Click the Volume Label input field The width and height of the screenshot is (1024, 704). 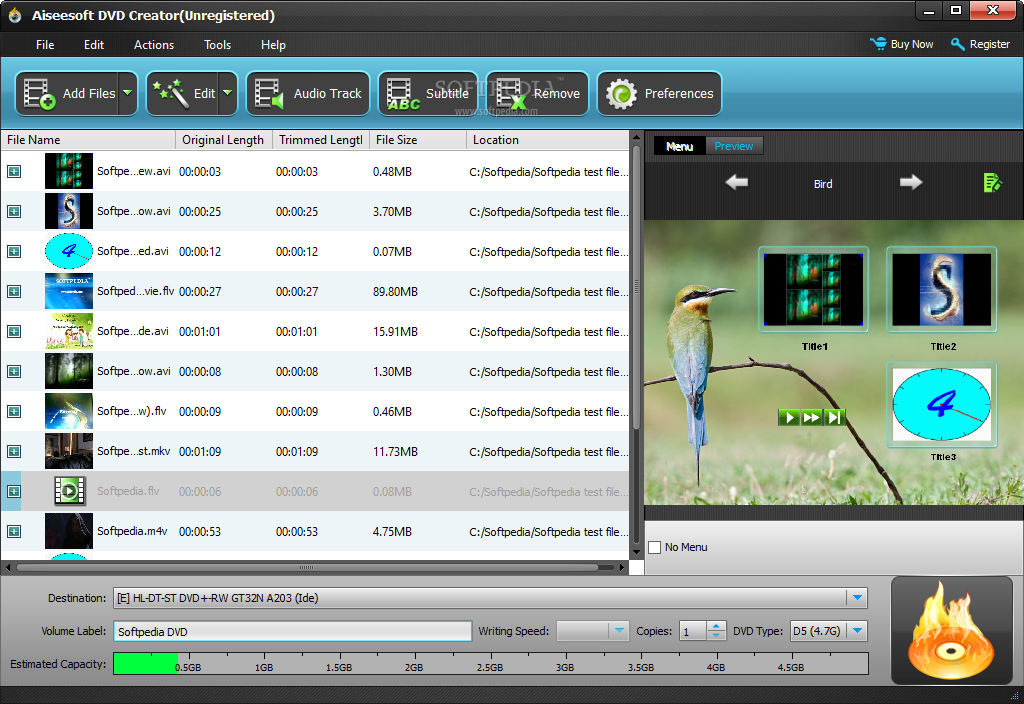pos(293,632)
